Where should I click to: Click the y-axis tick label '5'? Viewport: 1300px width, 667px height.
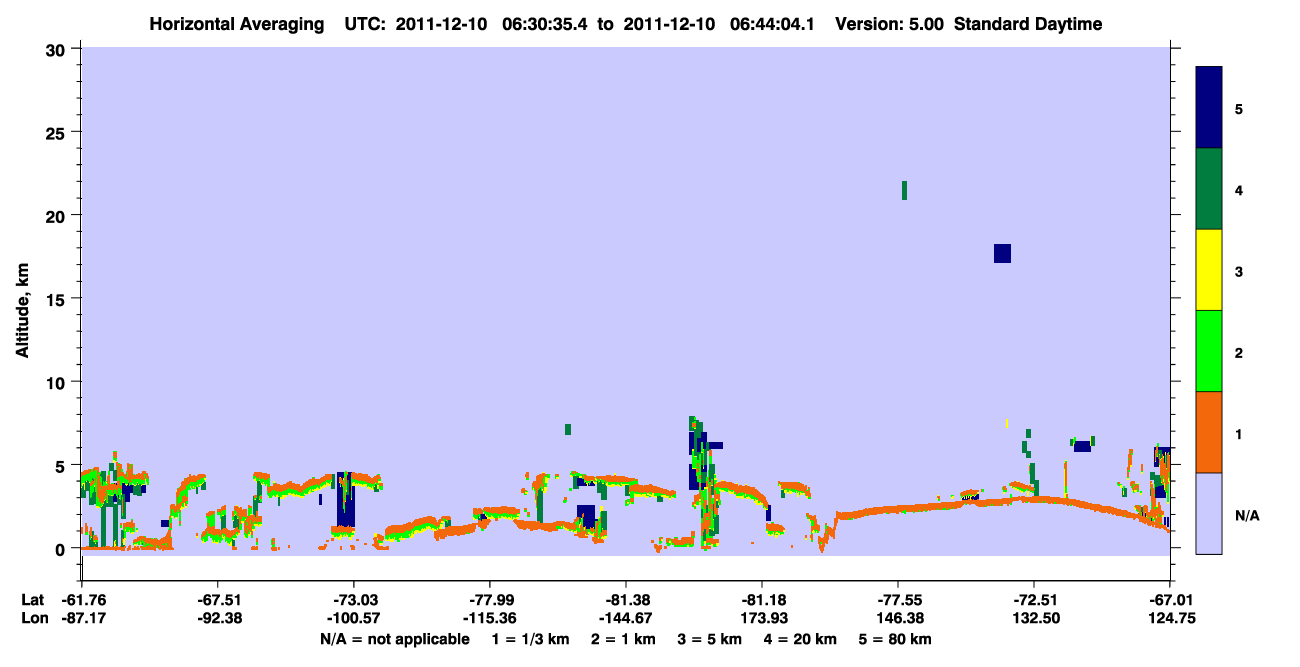62,465
